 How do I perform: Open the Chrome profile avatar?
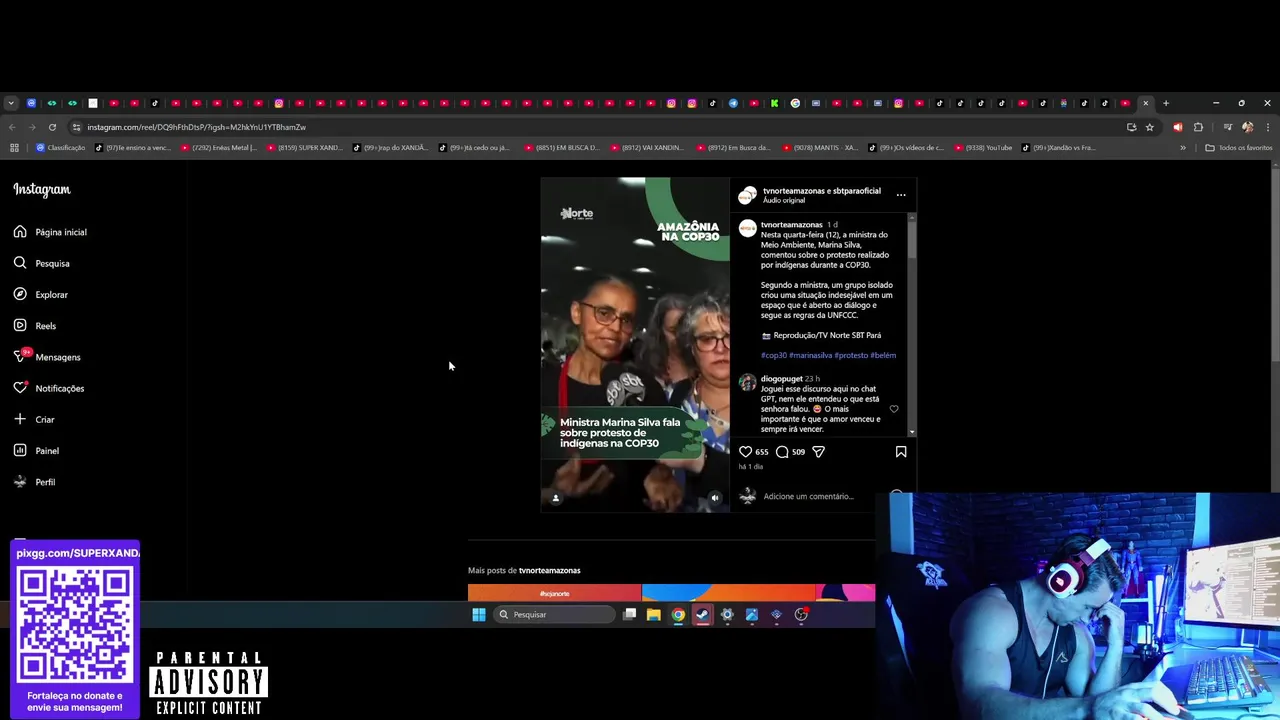1247,127
